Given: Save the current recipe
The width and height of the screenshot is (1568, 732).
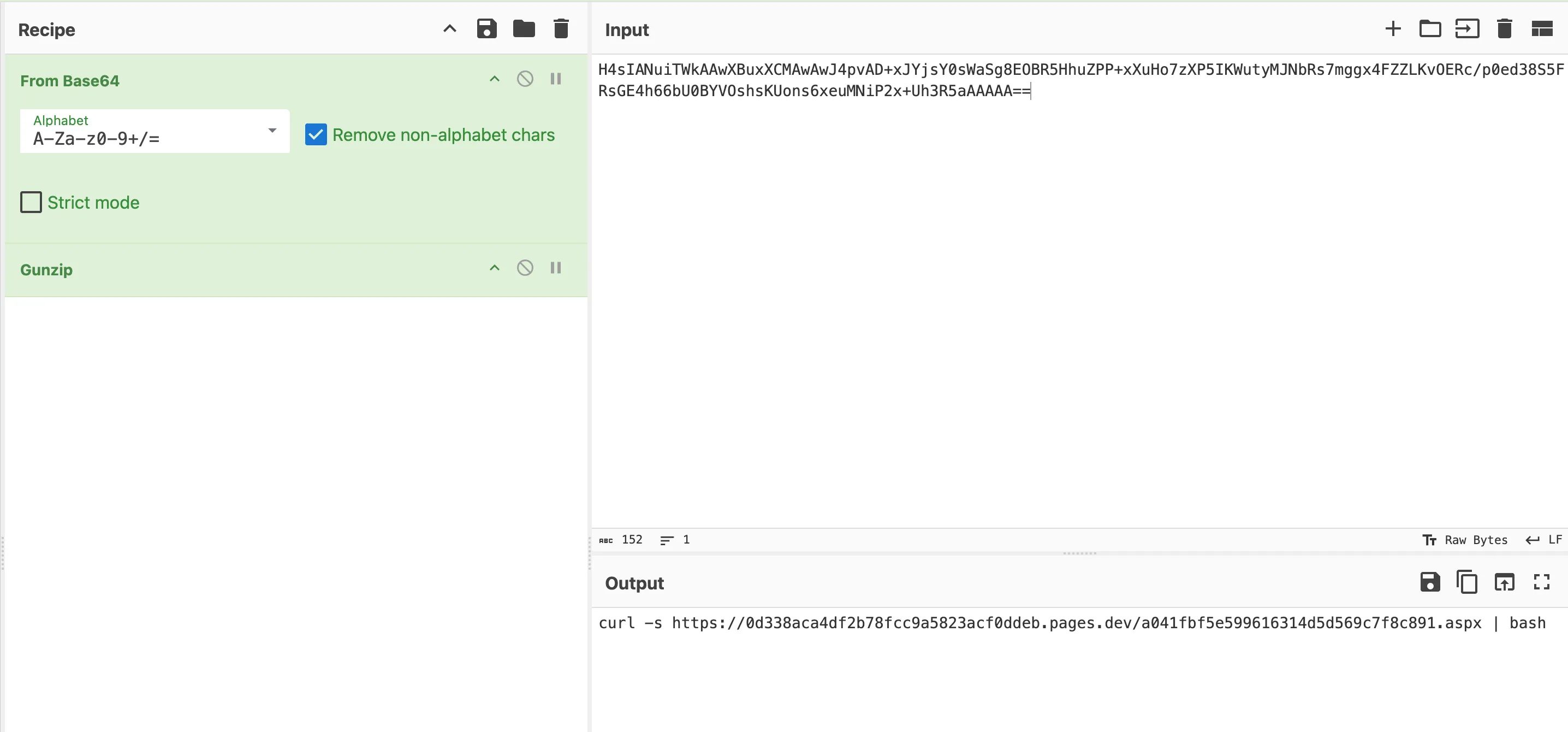Looking at the screenshot, I should [486, 28].
